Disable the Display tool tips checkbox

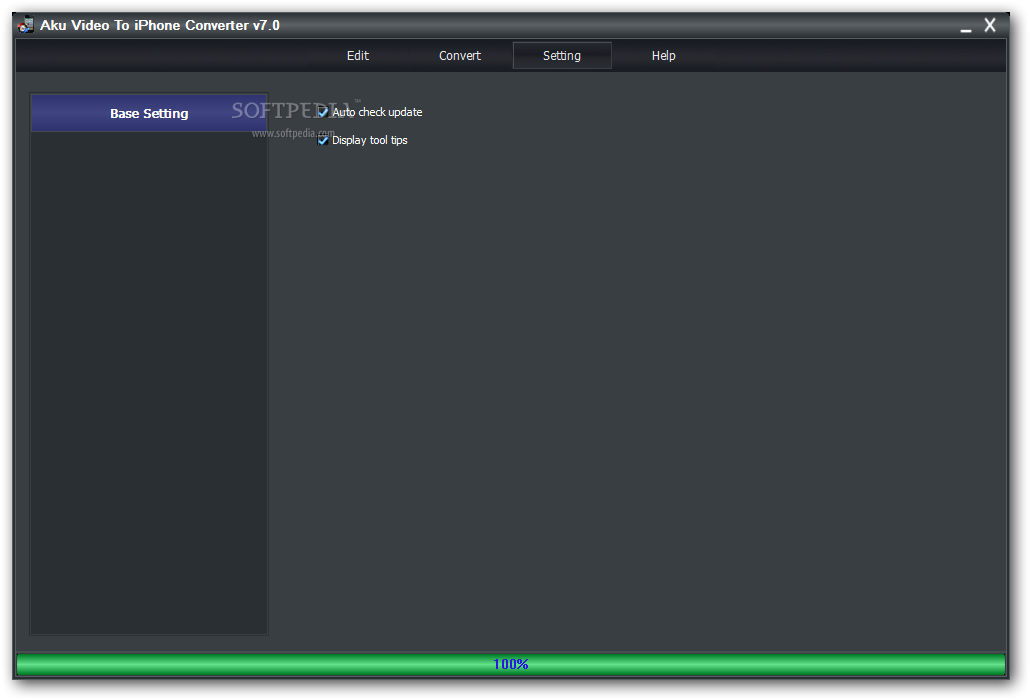click(323, 141)
